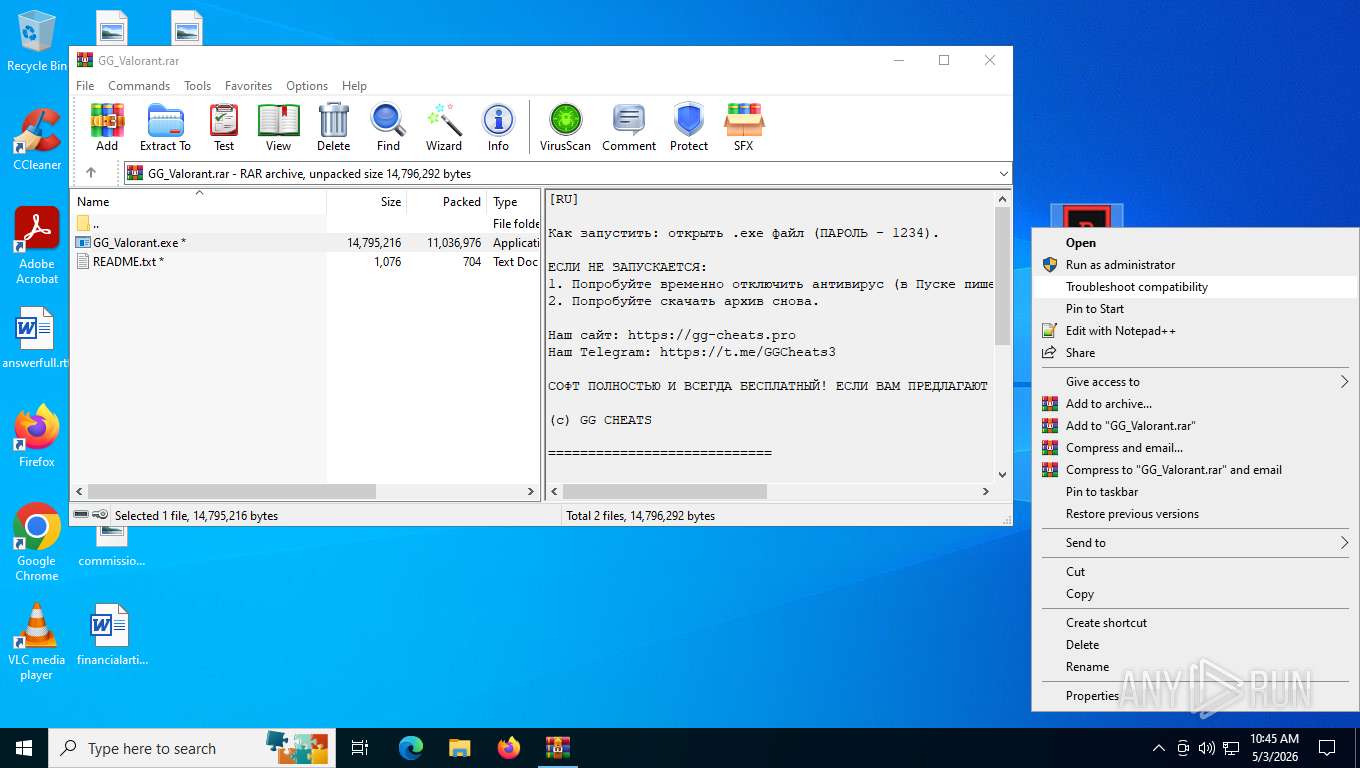This screenshot has height=768, width=1360.
Task: Open Firefox desktop shortcut
Action: coord(37,436)
